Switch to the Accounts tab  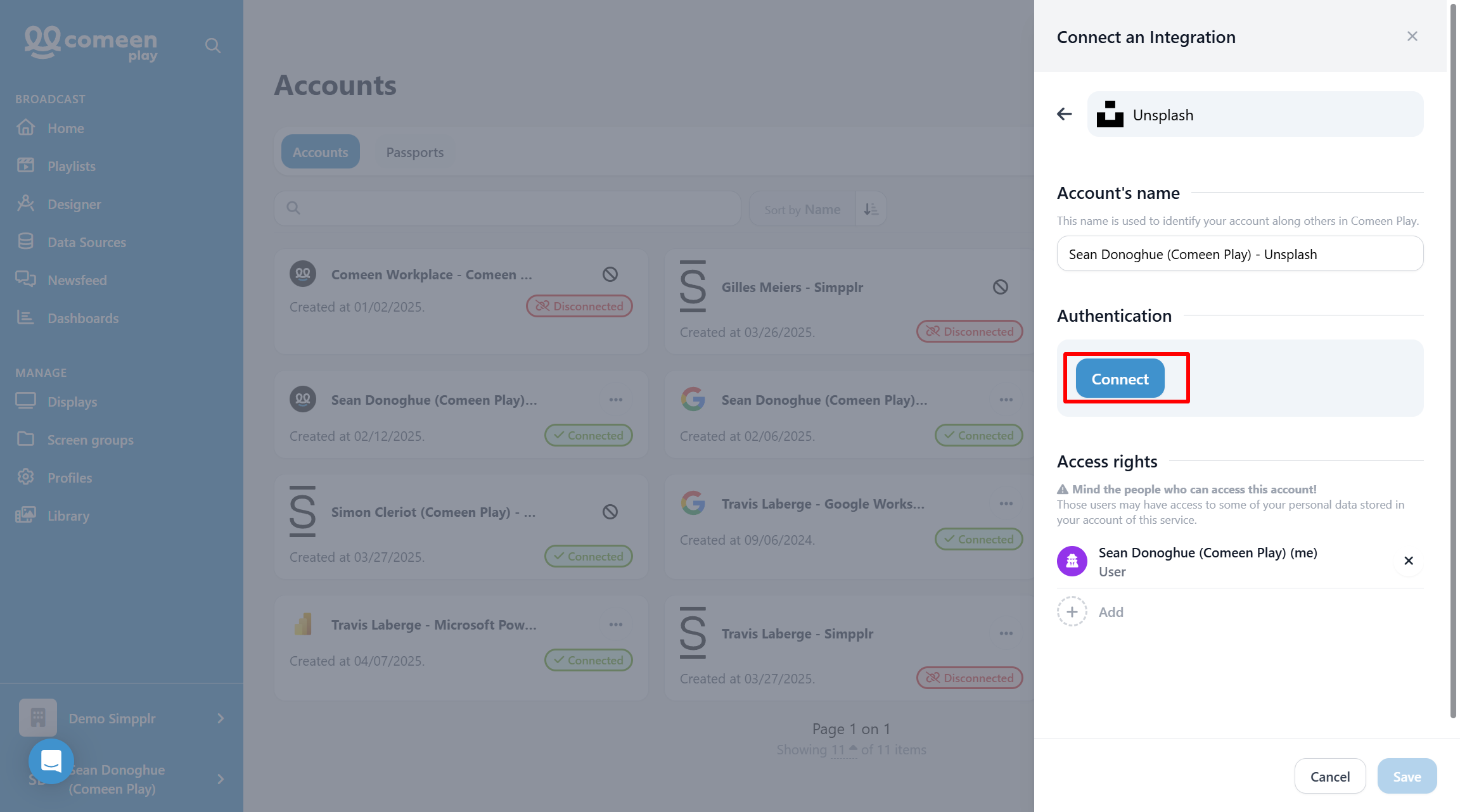click(x=321, y=152)
